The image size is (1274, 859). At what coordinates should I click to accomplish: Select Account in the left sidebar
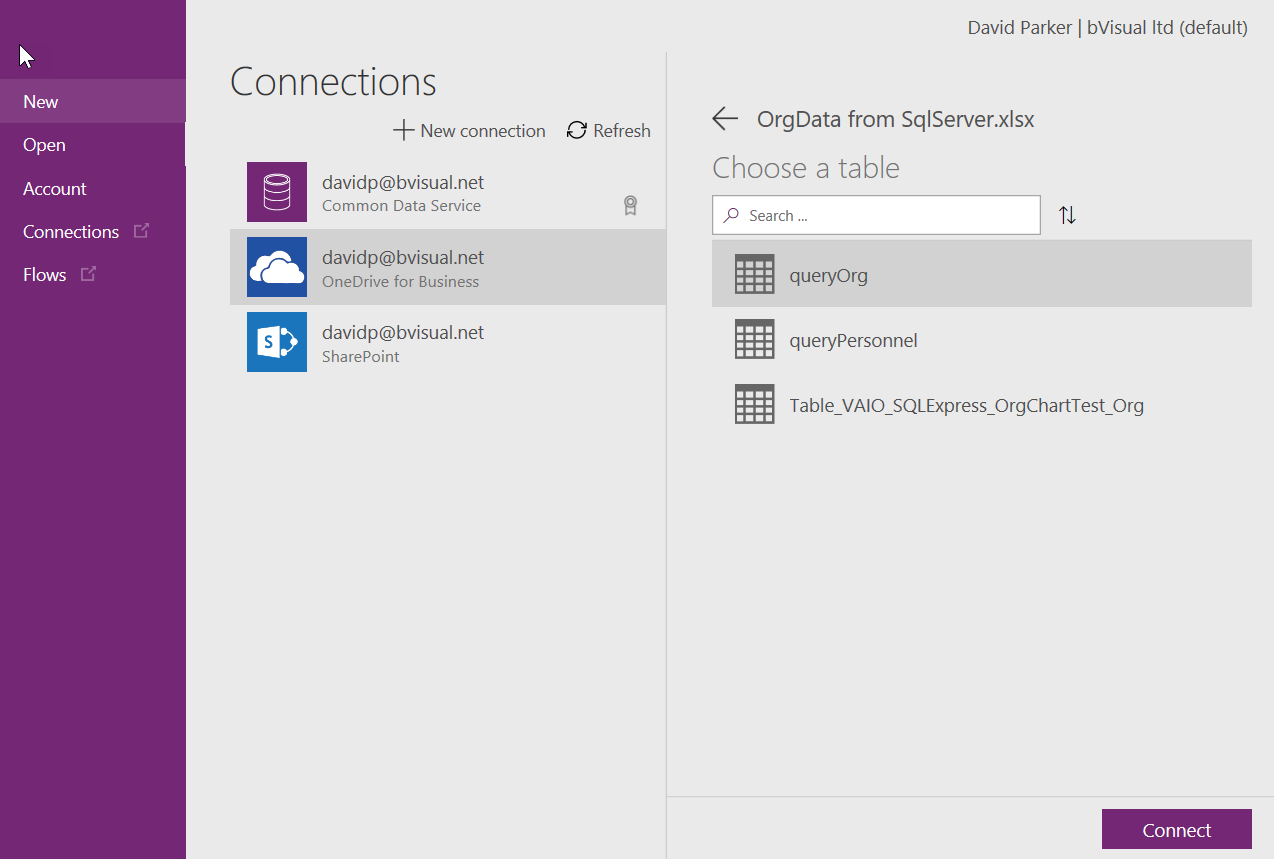(x=54, y=188)
